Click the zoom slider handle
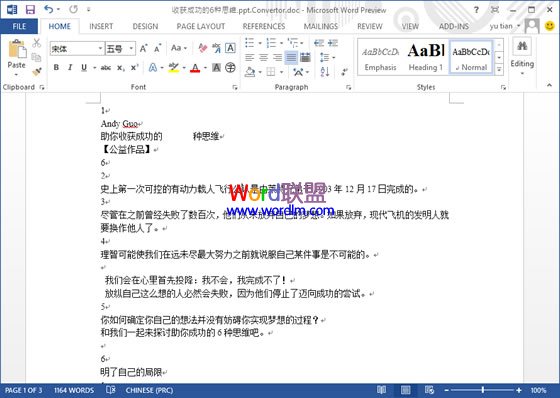Viewport: 560px width, 398px height. click(482, 390)
